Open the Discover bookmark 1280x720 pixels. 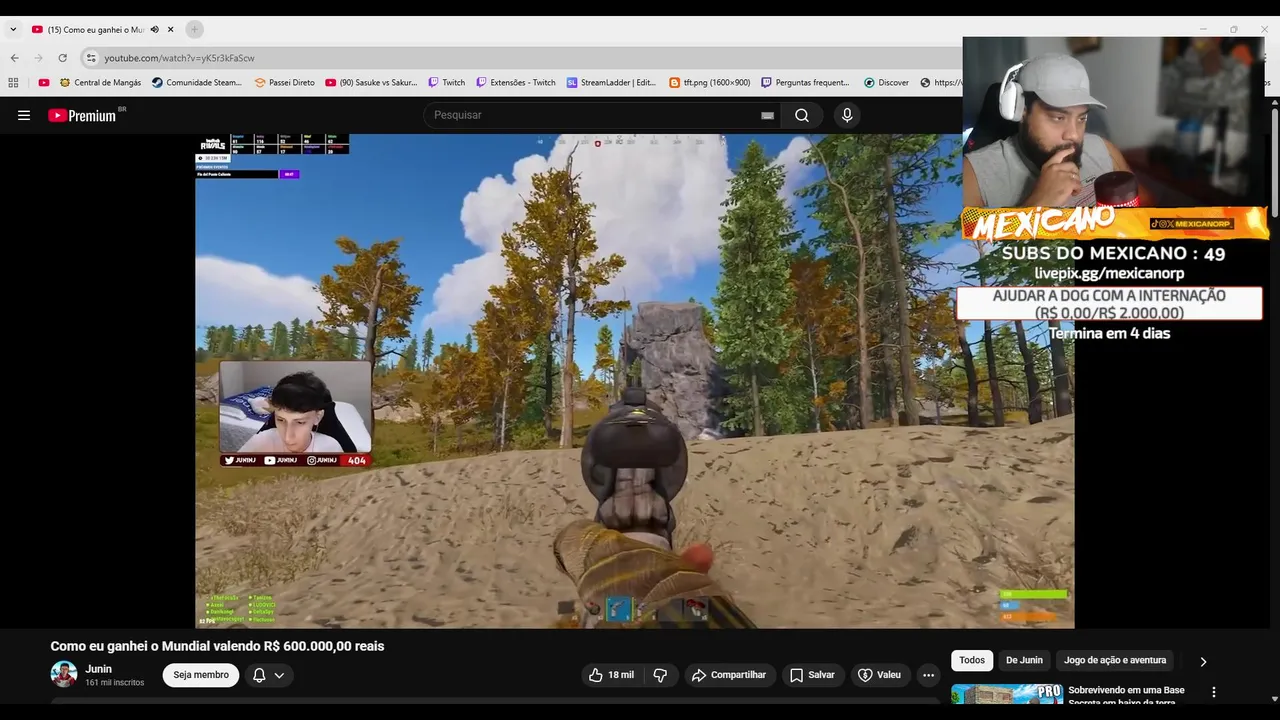886,83
